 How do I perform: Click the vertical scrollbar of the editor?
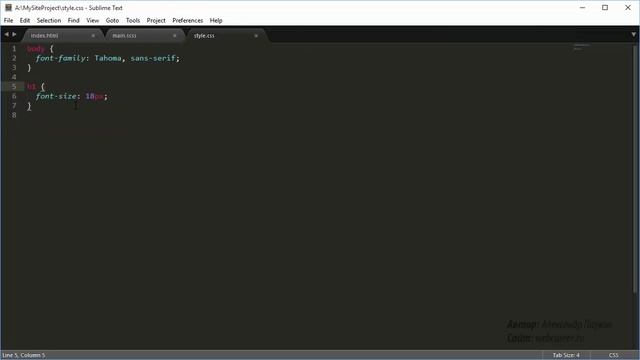pyautogui.click(x=635, y=168)
